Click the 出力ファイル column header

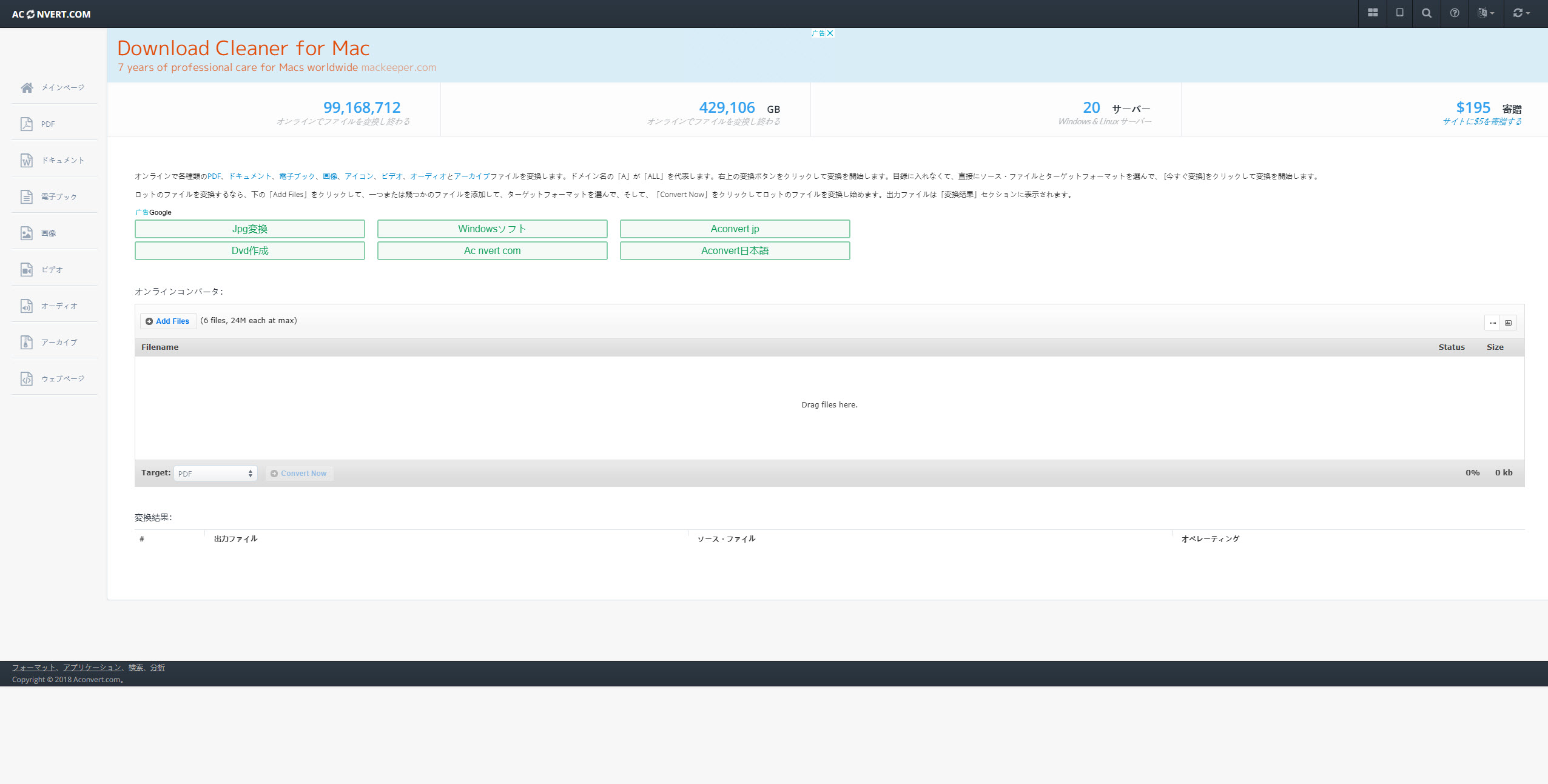236,539
